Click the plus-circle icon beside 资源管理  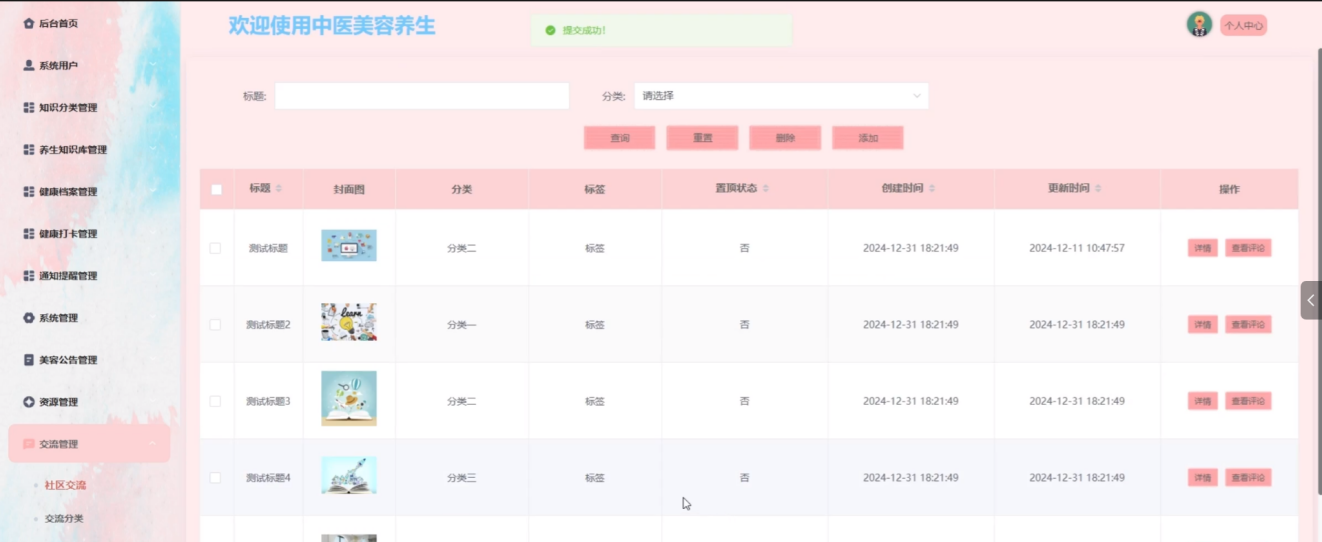click(x=29, y=401)
